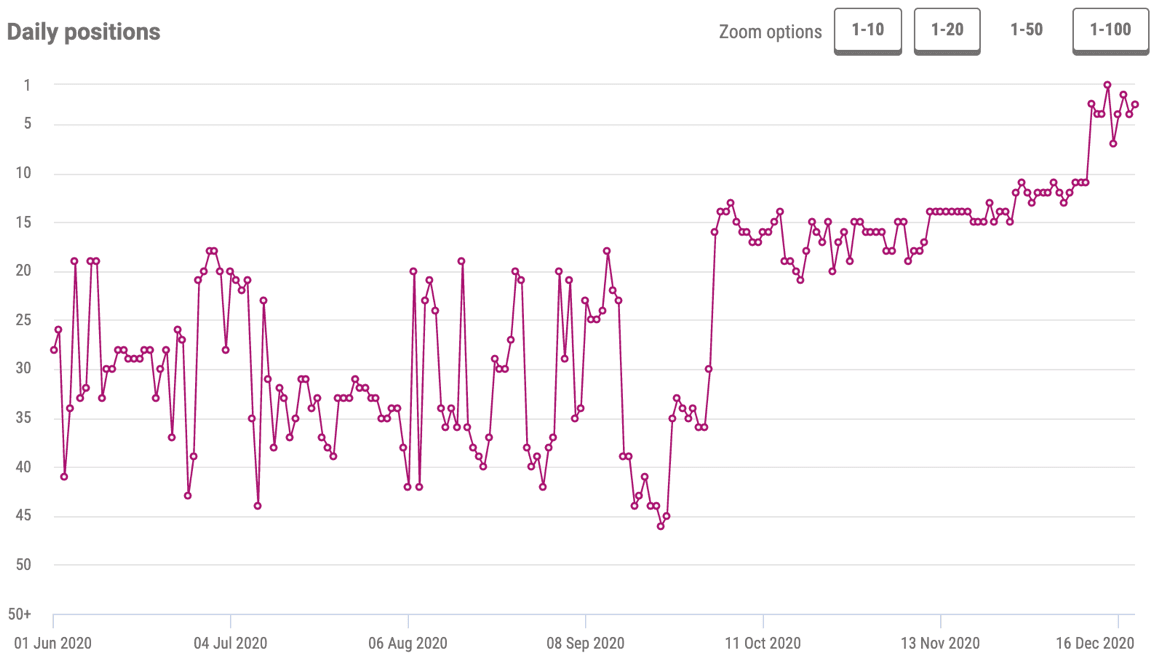Click the first data point at 01 Jun
1154x663 pixels.
(54, 350)
